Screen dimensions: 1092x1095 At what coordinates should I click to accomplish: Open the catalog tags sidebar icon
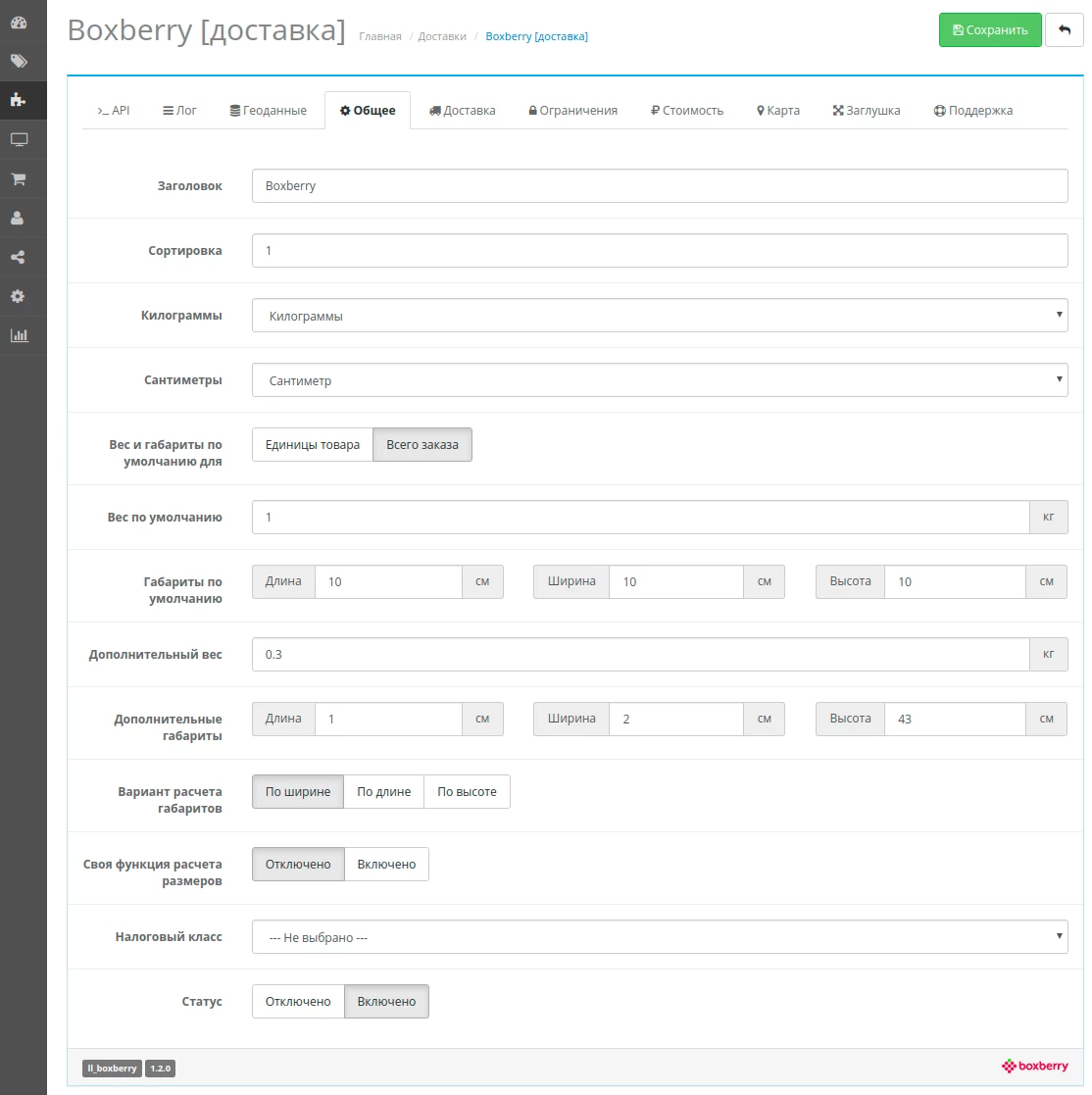pos(19,62)
